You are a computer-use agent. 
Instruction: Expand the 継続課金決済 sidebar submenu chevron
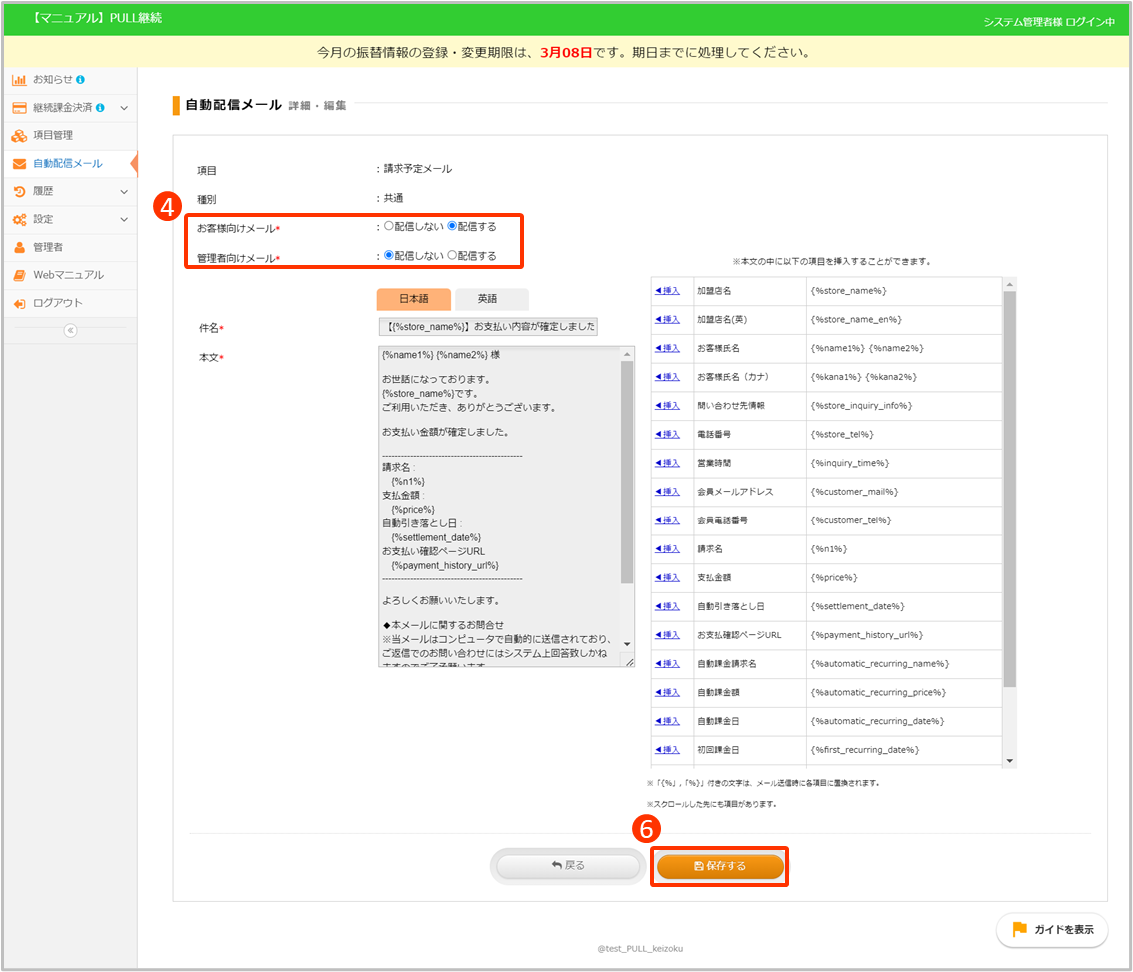click(x=124, y=107)
